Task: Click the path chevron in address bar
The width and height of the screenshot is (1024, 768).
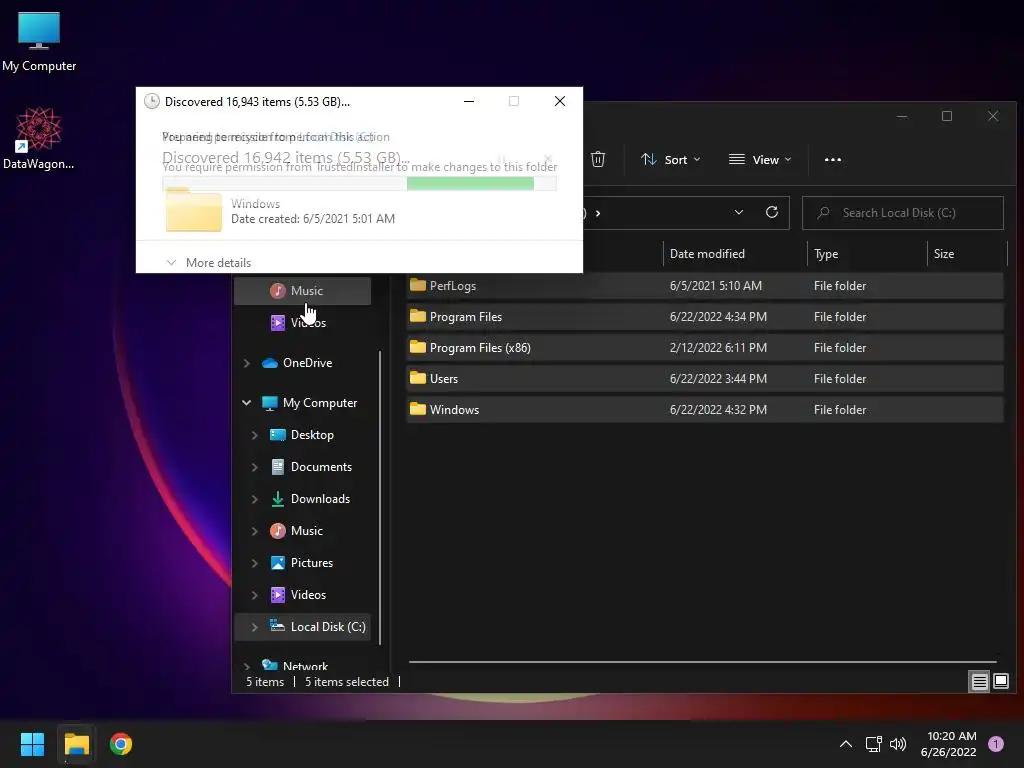Action: click(x=598, y=213)
